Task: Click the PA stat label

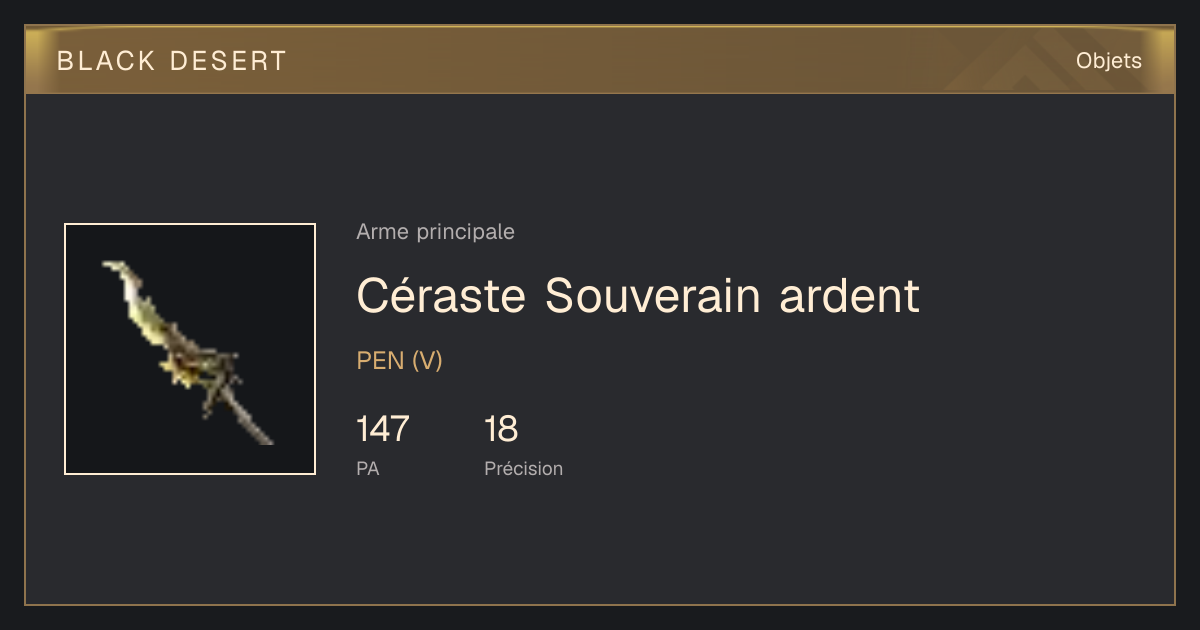Action: (367, 468)
